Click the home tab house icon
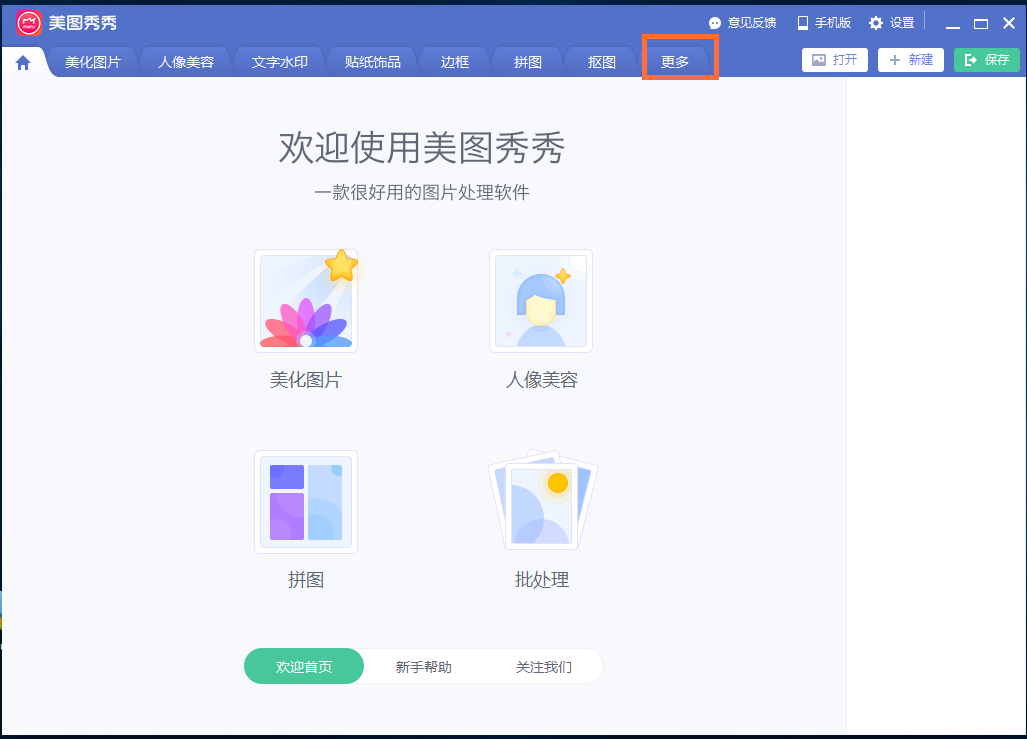The image size is (1027, 739). point(22,60)
